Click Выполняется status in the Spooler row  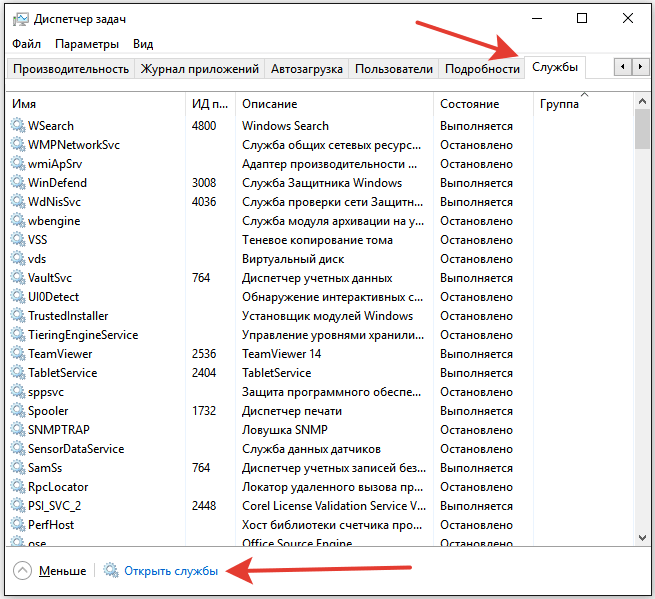pos(476,411)
